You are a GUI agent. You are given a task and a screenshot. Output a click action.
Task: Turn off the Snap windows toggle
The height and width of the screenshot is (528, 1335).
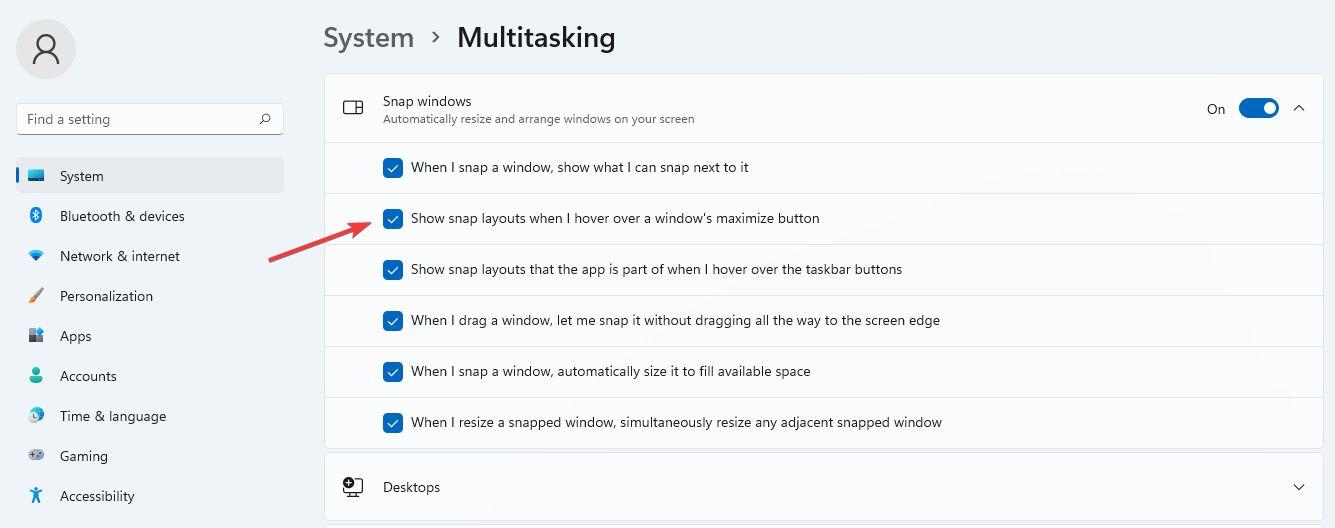[1258, 108]
